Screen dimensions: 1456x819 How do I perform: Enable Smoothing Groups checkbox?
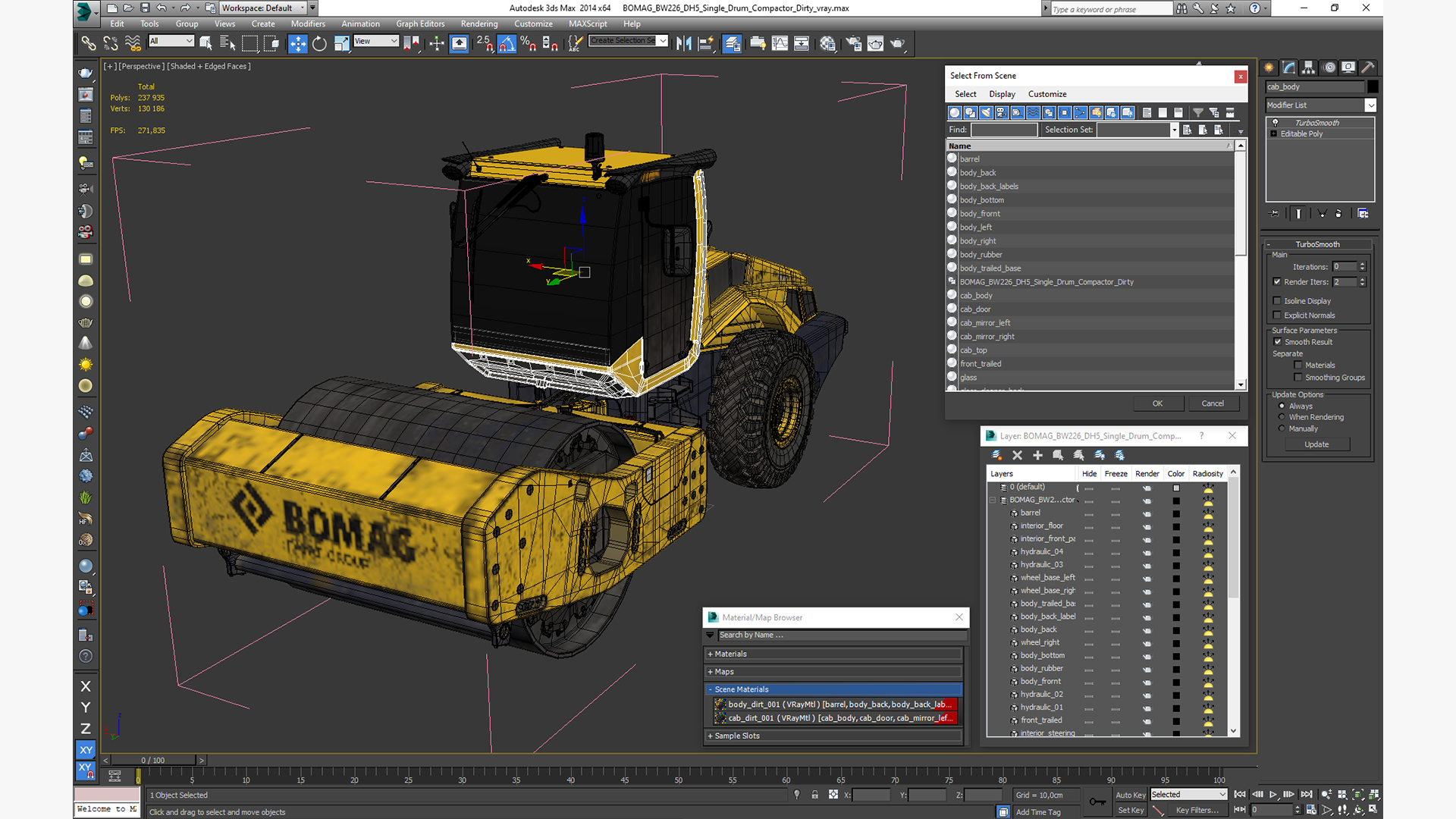pos(1298,378)
